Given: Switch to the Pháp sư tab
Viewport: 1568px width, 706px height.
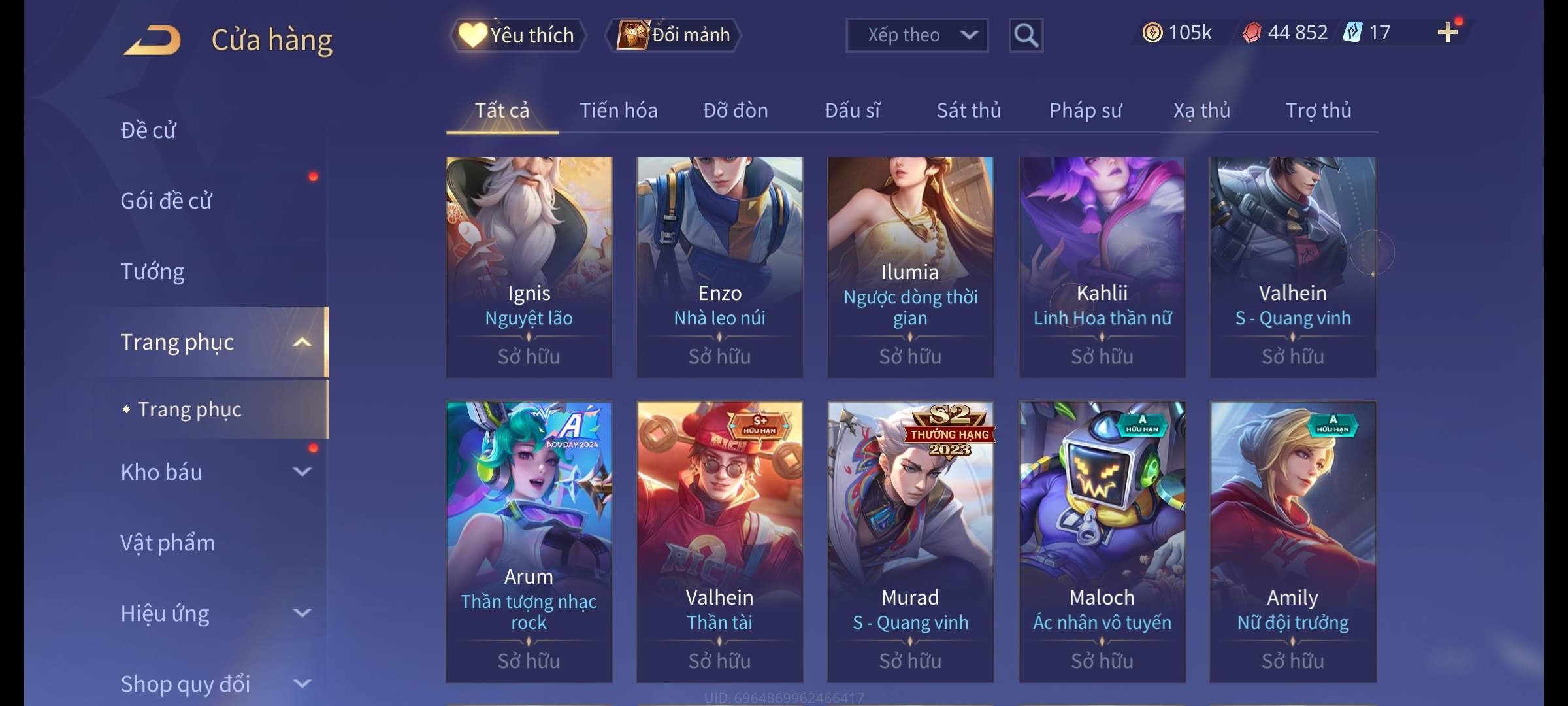Looking at the screenshot, I should pyautogui.click(x=1085, y=110).
